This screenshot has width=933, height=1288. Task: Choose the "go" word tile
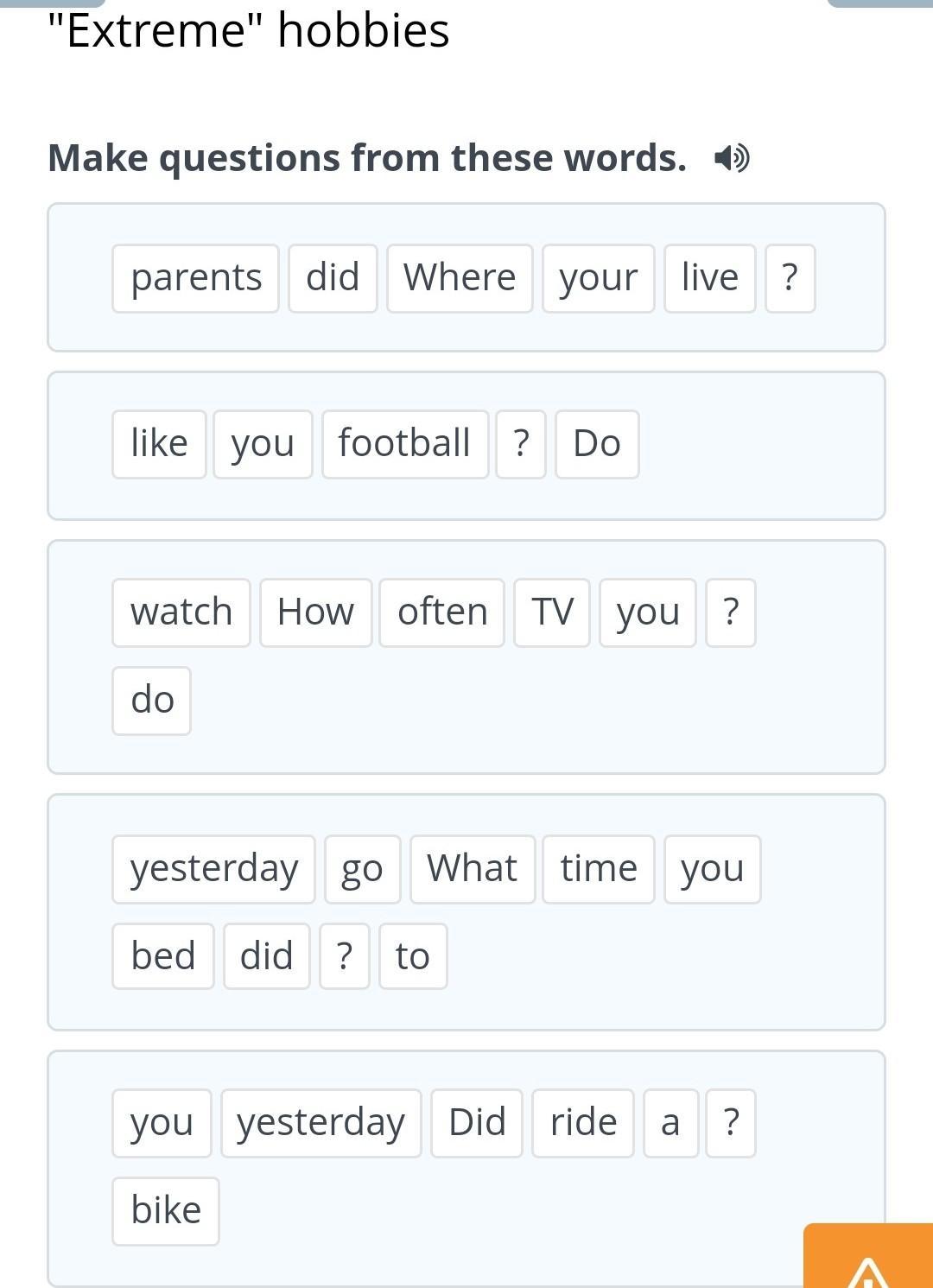pyautogui.click(x=362, y=869)
